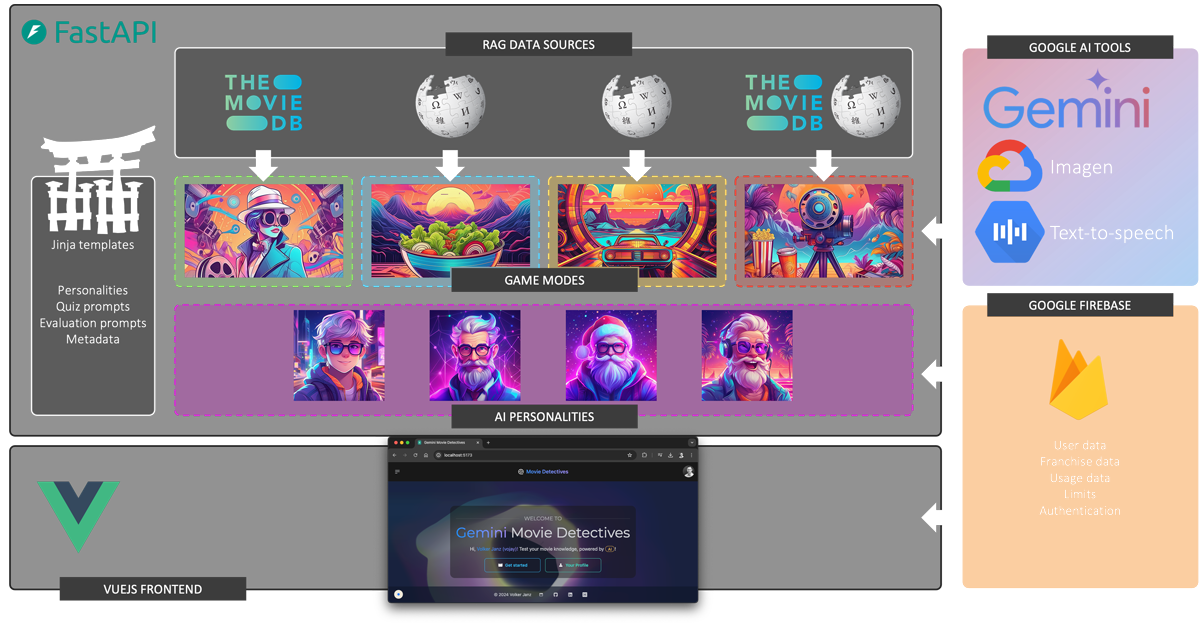This screenshot has height=624, width=1200.
Task: Bookmark the page with the star icon
Action: [x=630, y=455]
